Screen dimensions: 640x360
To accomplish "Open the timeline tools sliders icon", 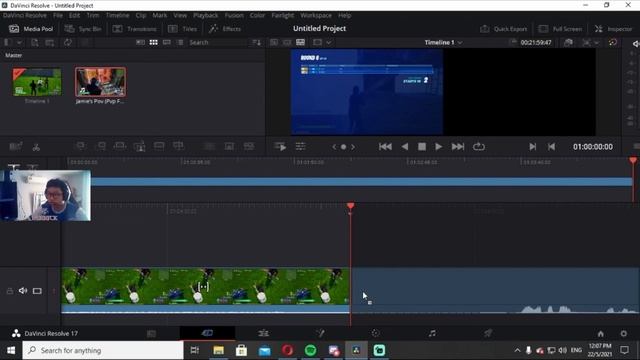I will pos(300,147).
